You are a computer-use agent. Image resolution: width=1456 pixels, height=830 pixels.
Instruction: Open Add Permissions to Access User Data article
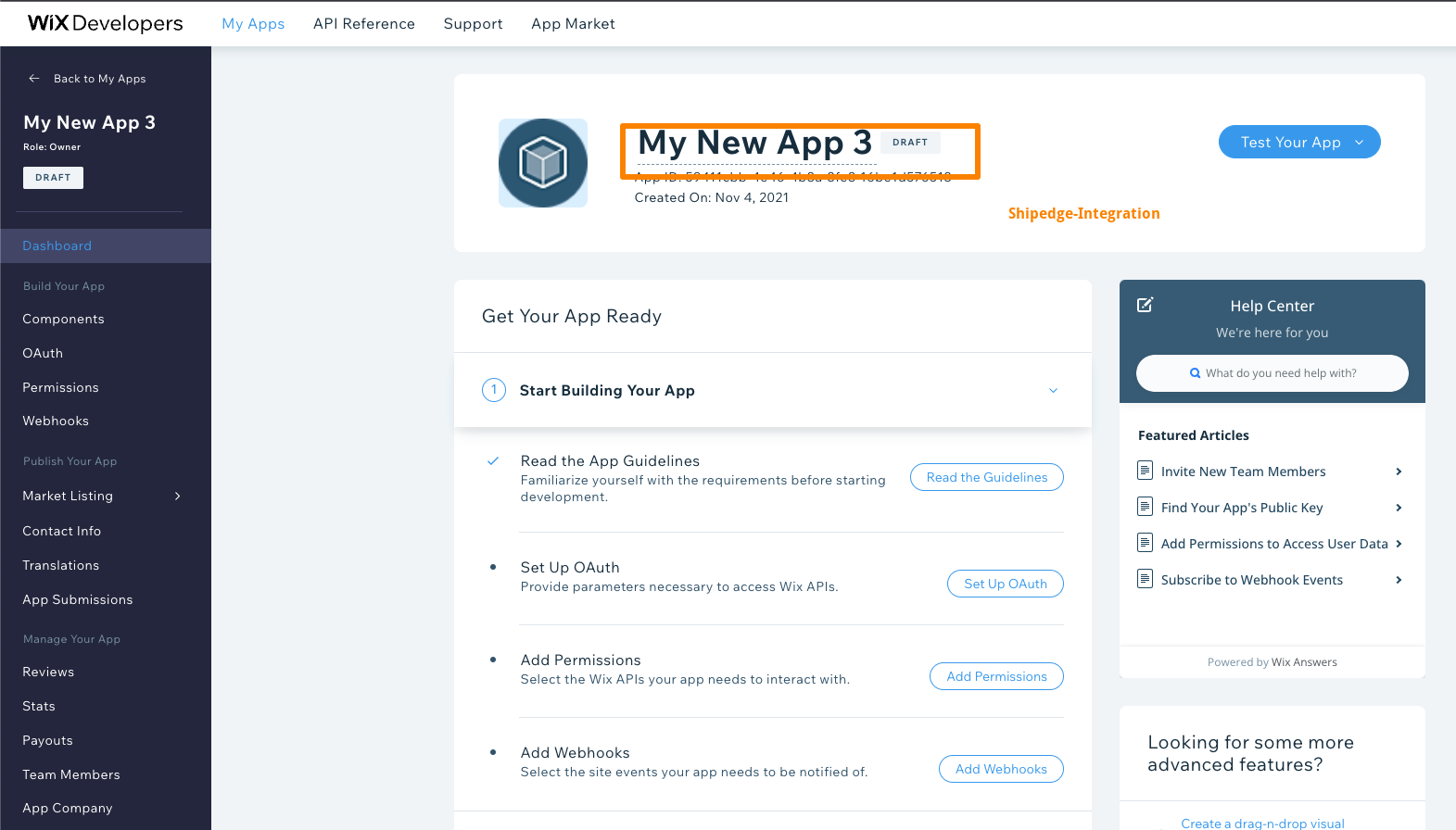click(x=1274, y=544)
